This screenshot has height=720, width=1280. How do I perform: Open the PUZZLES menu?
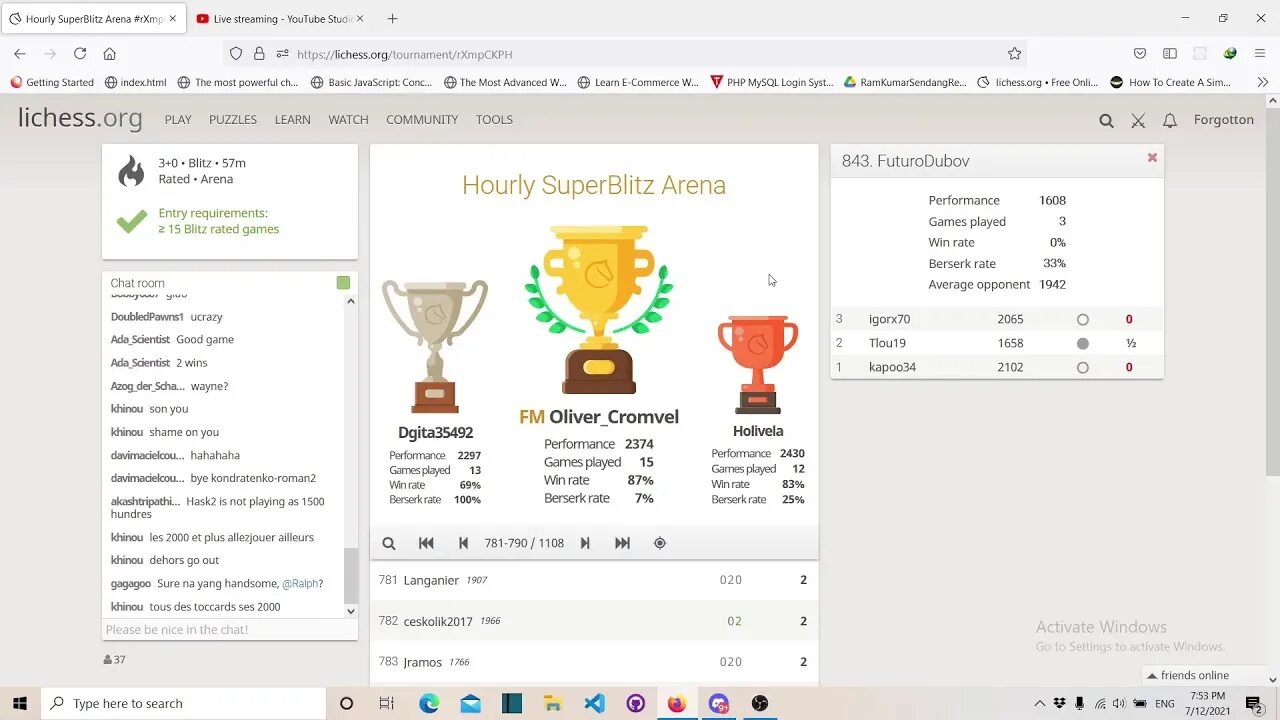tap(233, 119)
